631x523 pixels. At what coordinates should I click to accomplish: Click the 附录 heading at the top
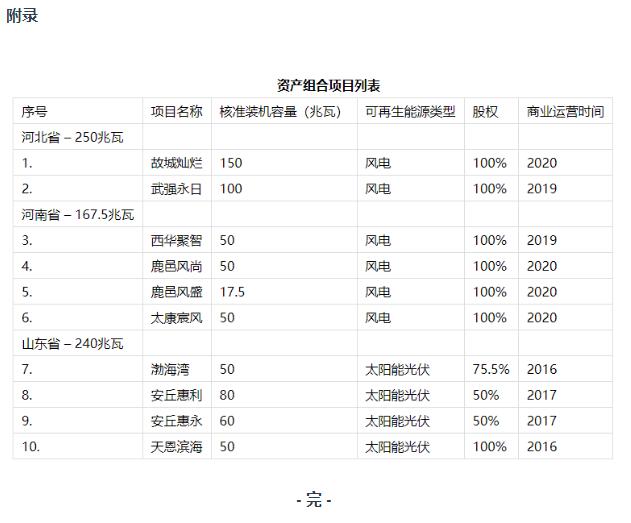pyautogui.click(x=22, y=16)
